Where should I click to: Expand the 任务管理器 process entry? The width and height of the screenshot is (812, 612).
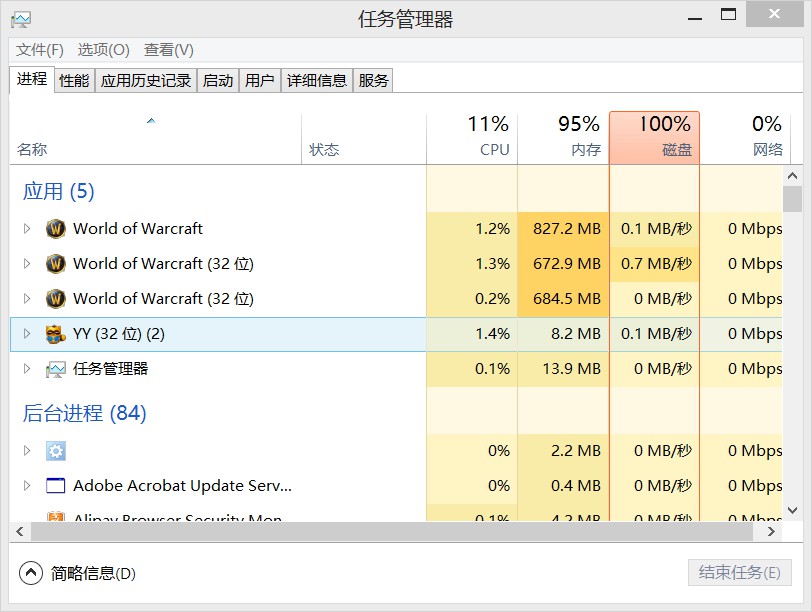27,369
